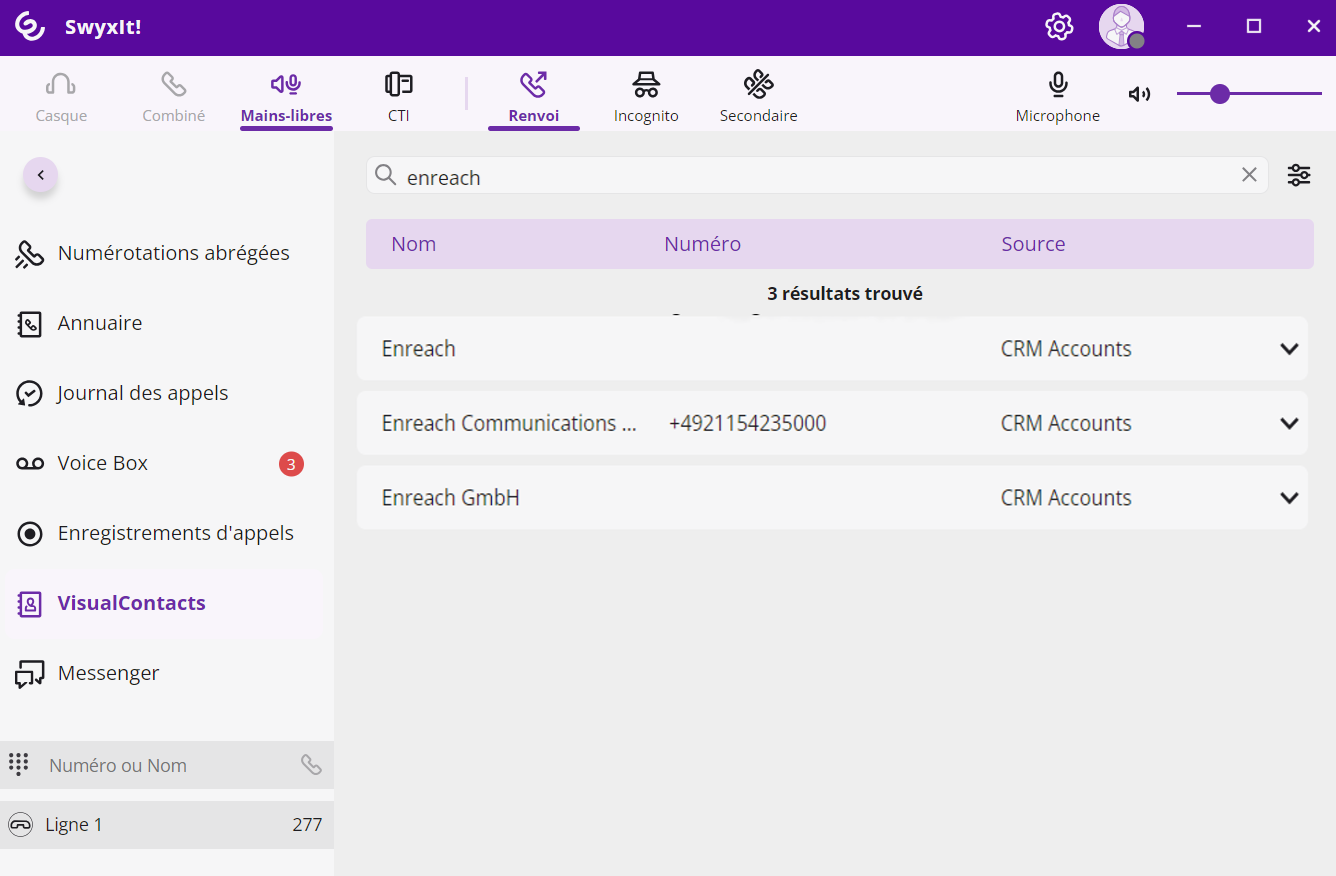Toggle the Secondaire call option
Screen dimensions: 1336x876
759,97
